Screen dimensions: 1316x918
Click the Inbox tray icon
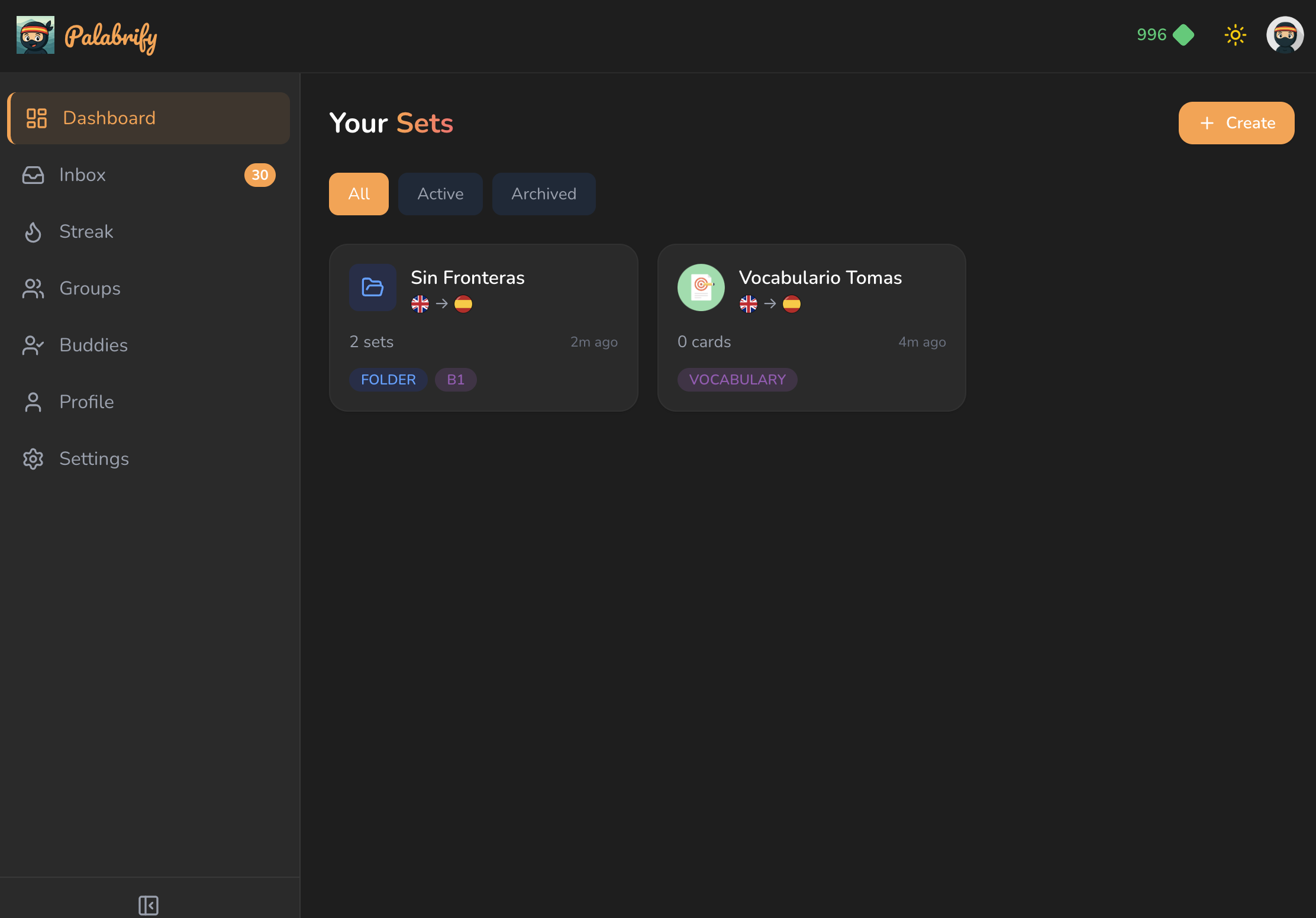[33, 175]
